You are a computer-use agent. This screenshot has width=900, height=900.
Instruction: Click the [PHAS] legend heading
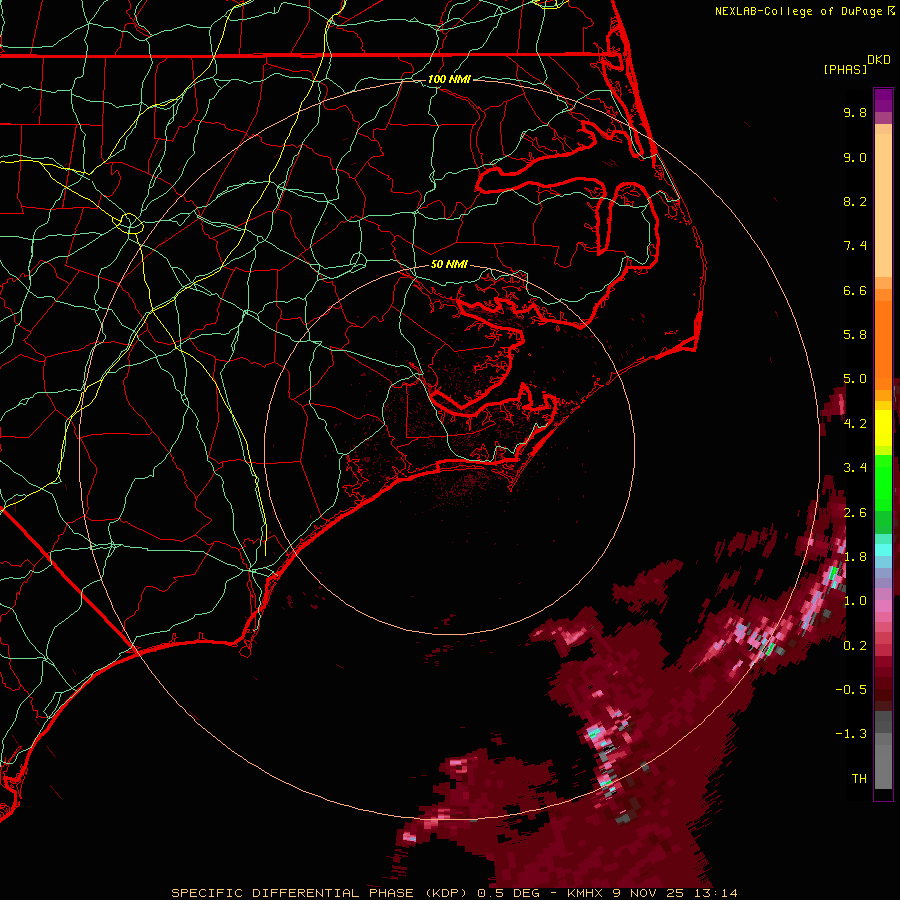845,70
